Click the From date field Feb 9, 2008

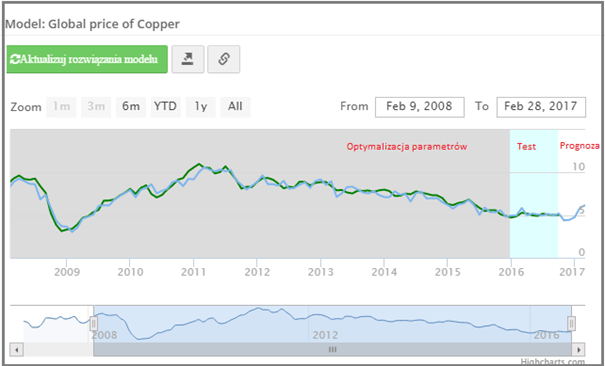pyautogui.click(x=420, y=107)
